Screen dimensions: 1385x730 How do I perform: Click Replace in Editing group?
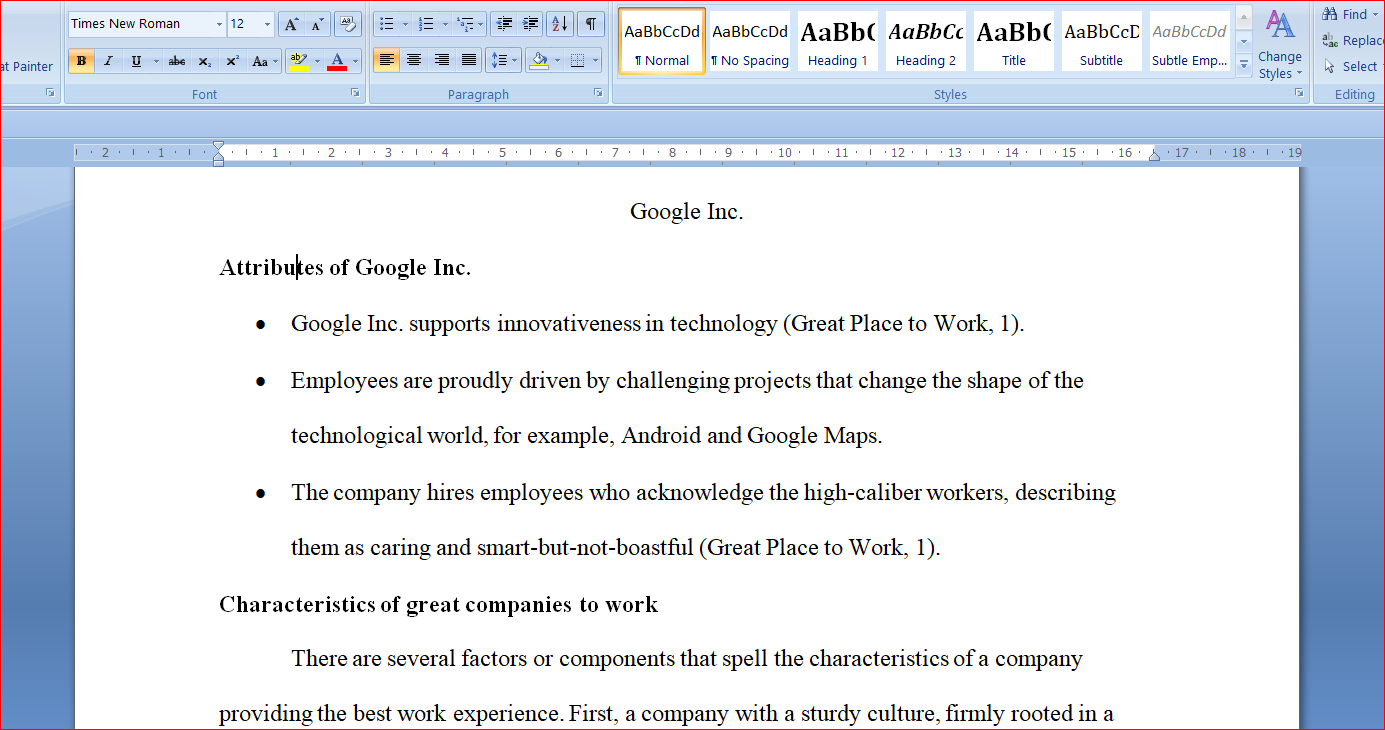[x=1353, y=41]
